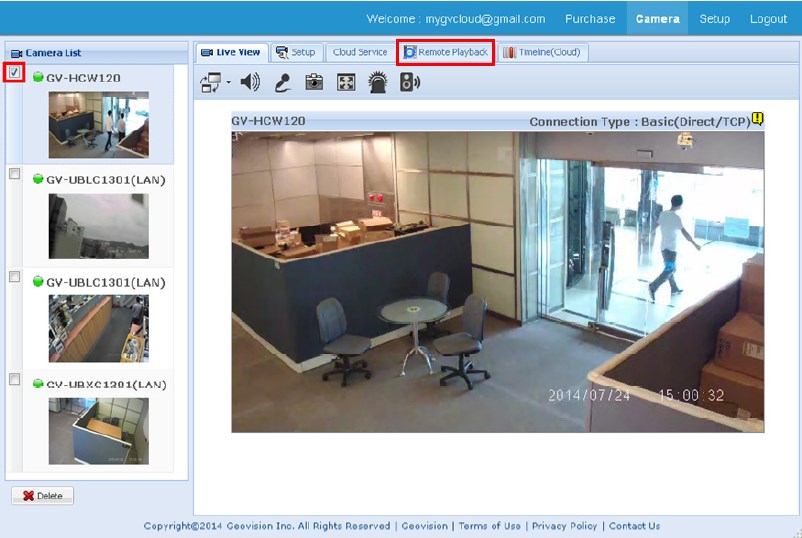Click Logout in the top bar
This screenshot has height=538, width=802.
[x=768, y=19]
